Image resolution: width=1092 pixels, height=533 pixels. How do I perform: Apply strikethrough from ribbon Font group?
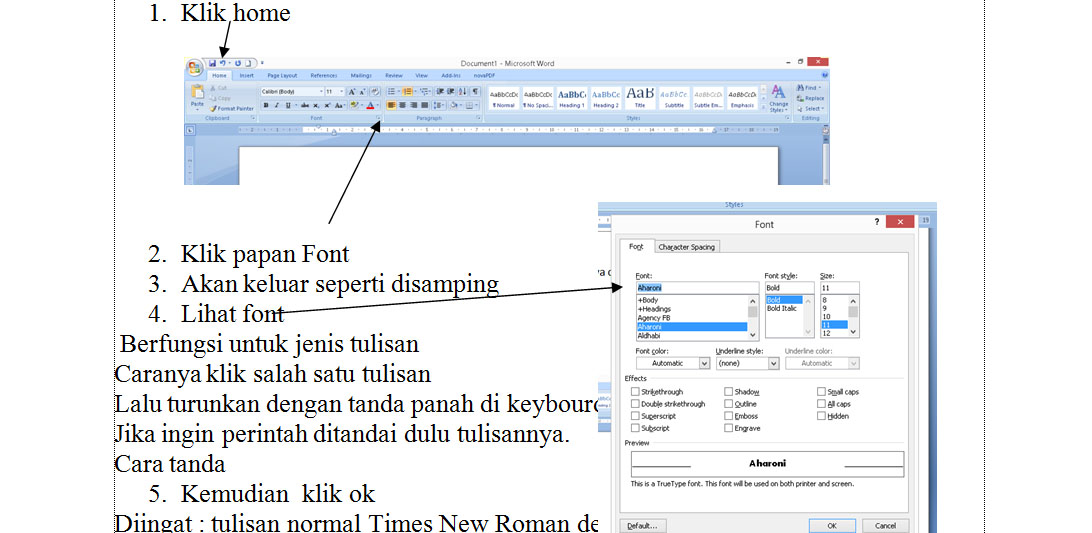(x=305, y=105)
